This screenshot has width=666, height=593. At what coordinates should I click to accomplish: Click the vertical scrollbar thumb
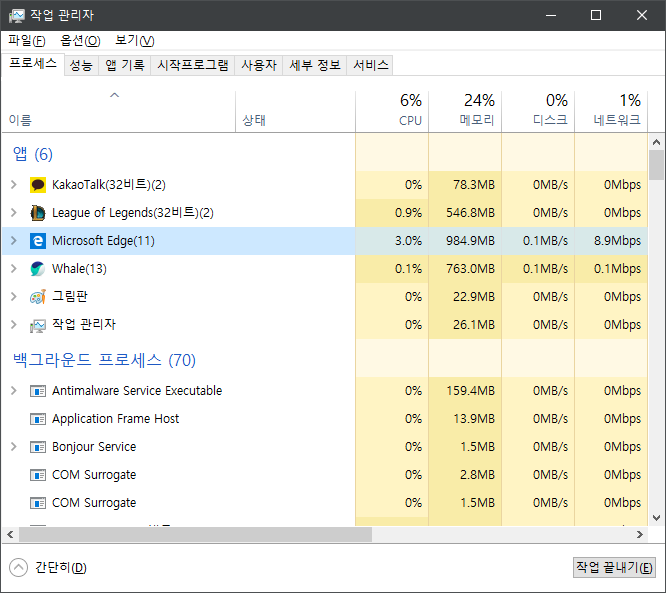(x=657, y=165)
